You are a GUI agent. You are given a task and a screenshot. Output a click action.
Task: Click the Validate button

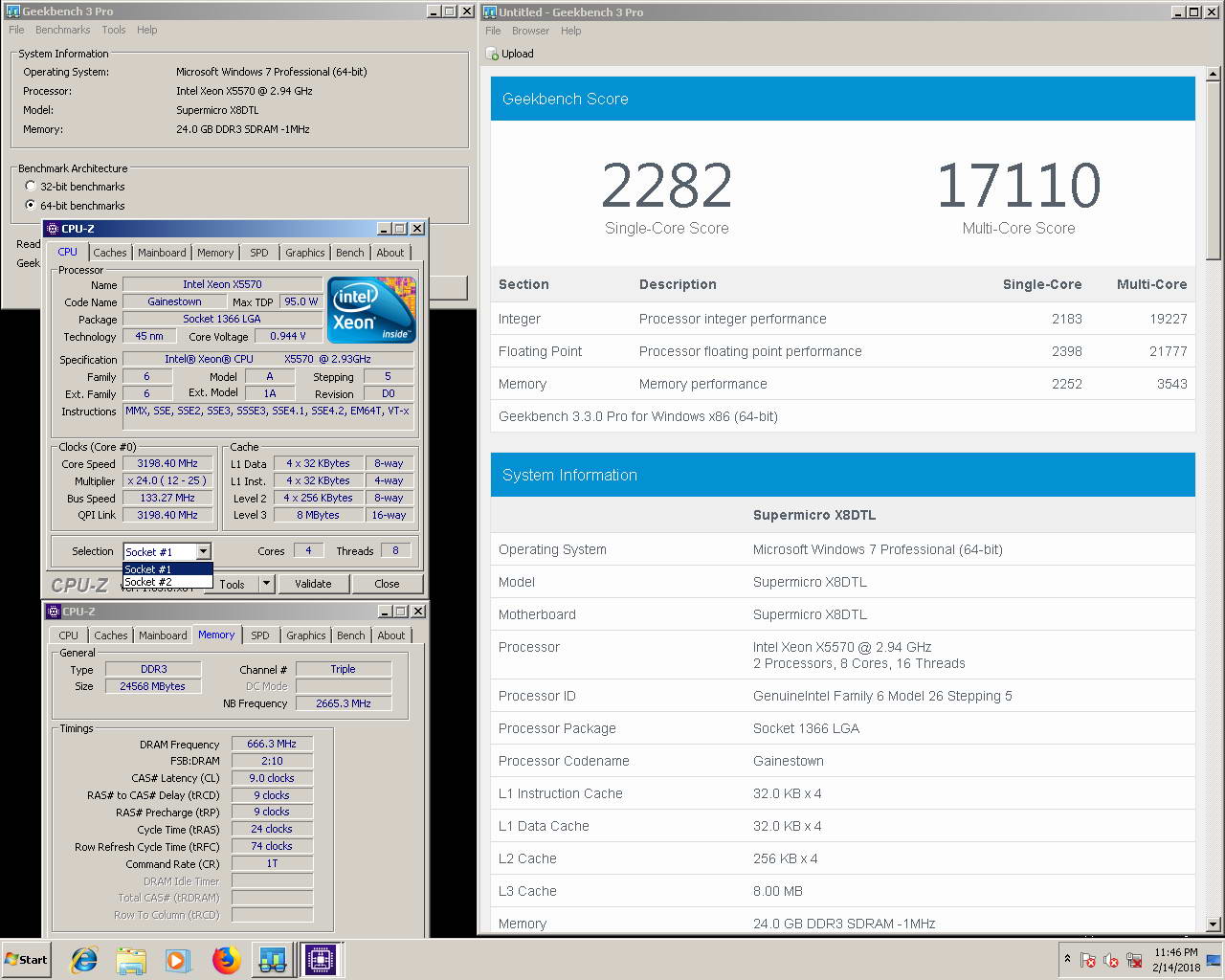[x=313, y=584]
